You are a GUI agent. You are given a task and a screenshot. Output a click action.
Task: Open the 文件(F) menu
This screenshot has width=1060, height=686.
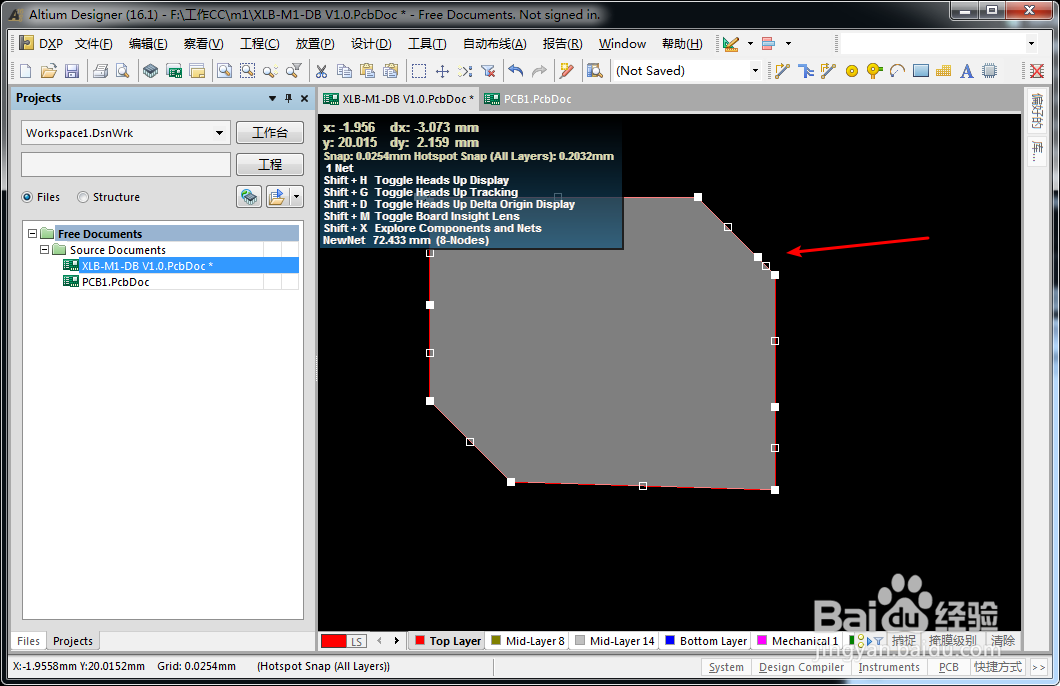click(93, 43)
